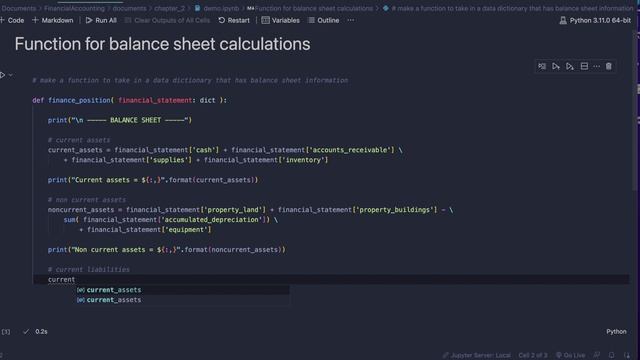Click Clear Outputs of All Cells

coord(167,20)
